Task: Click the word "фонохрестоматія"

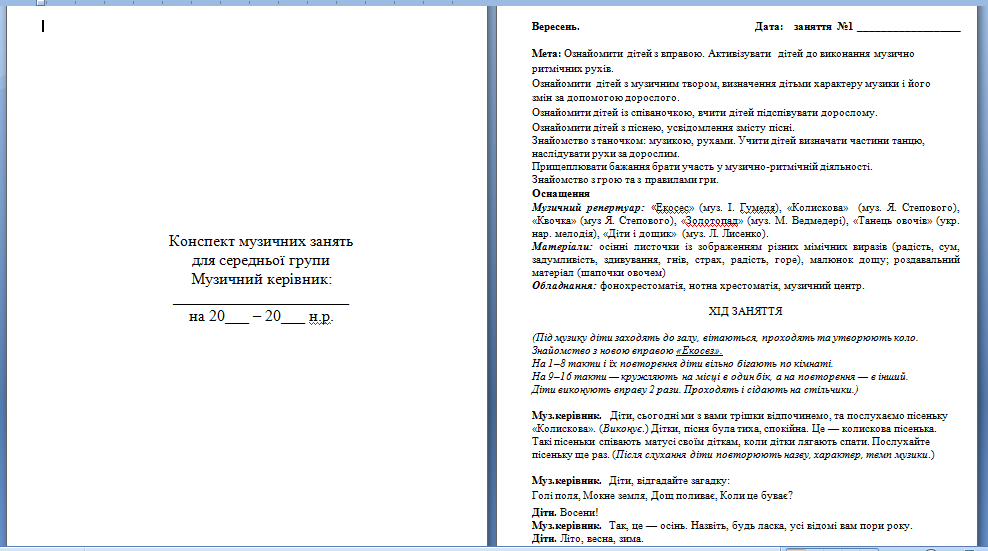Action: pos(641,286)
